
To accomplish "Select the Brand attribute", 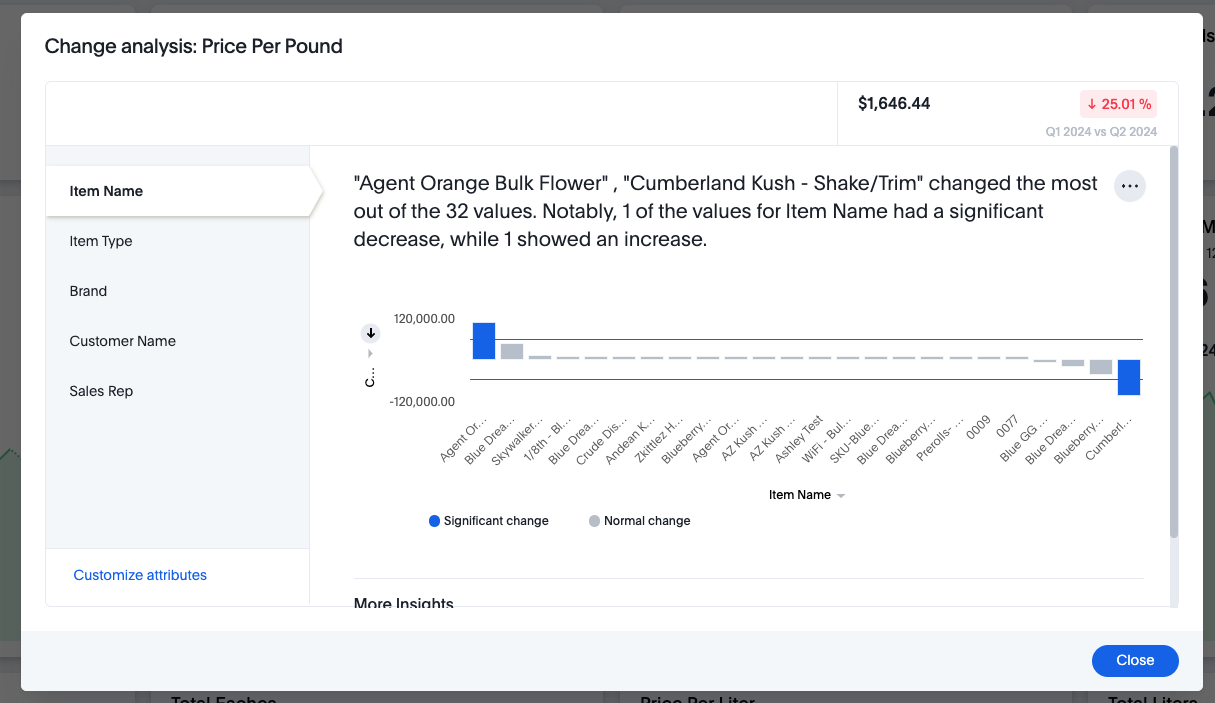I will tap(88, 291).
